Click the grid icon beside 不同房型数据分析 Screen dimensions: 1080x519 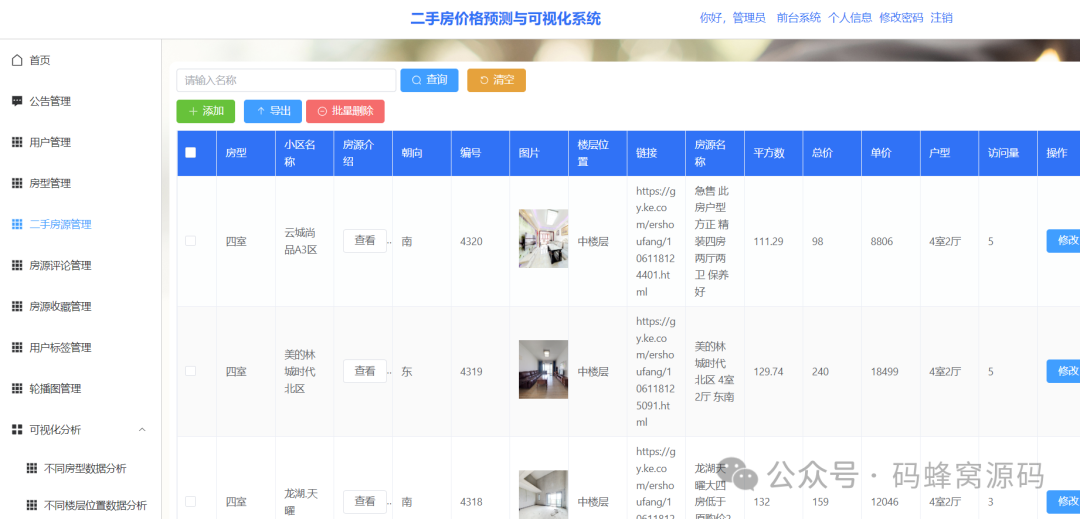click(32, 469)
